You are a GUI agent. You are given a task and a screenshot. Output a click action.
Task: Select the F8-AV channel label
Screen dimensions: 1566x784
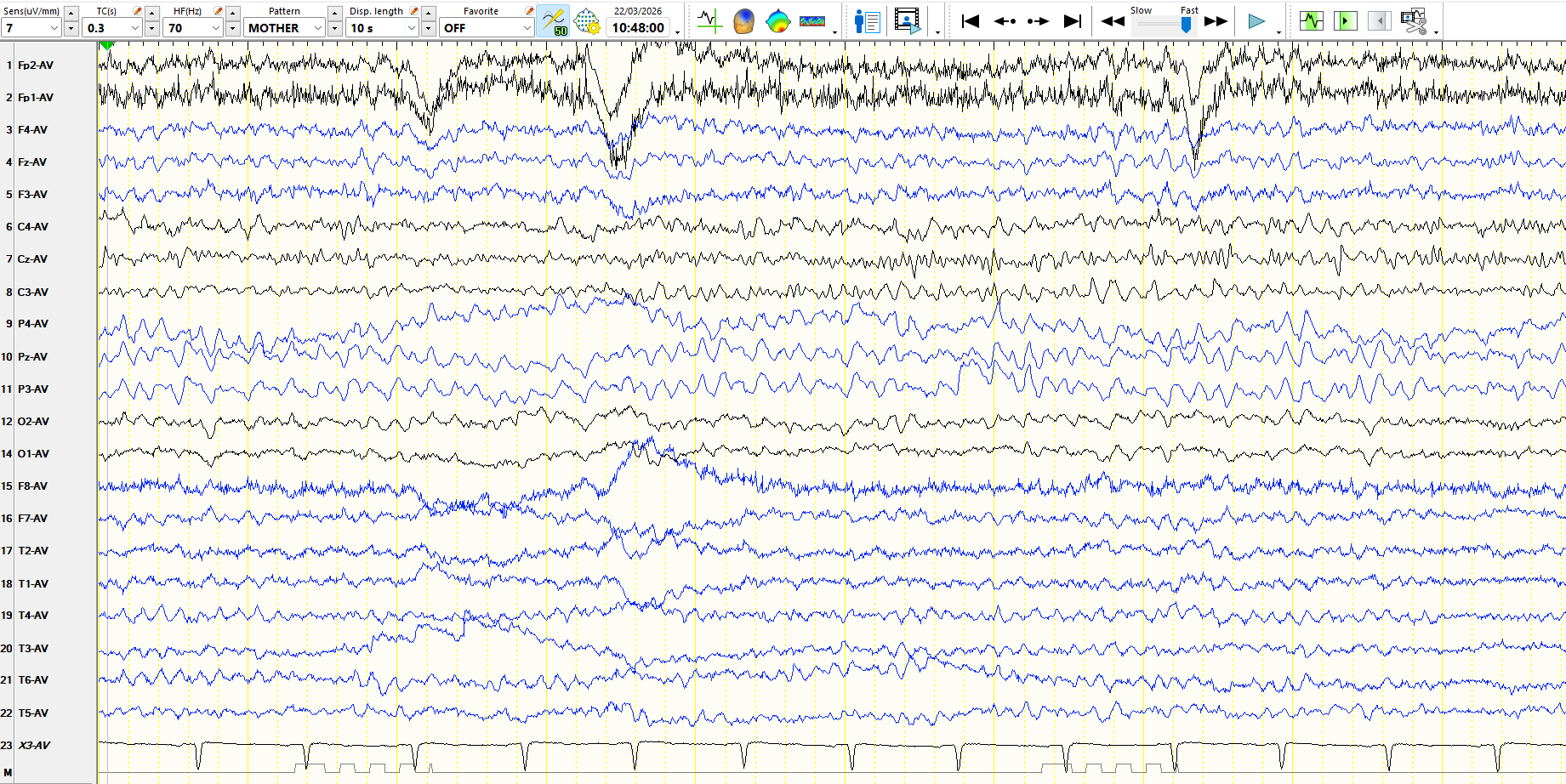tap(33, 486)
